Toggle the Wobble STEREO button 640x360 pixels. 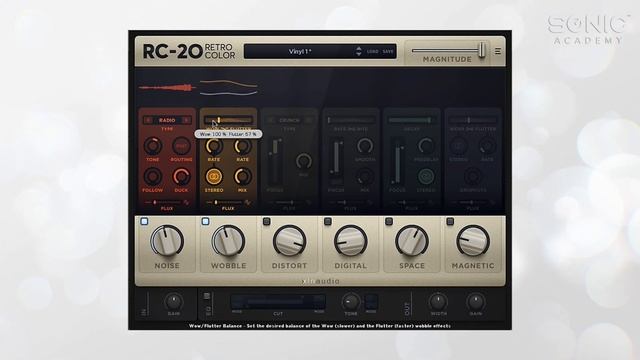214,177
